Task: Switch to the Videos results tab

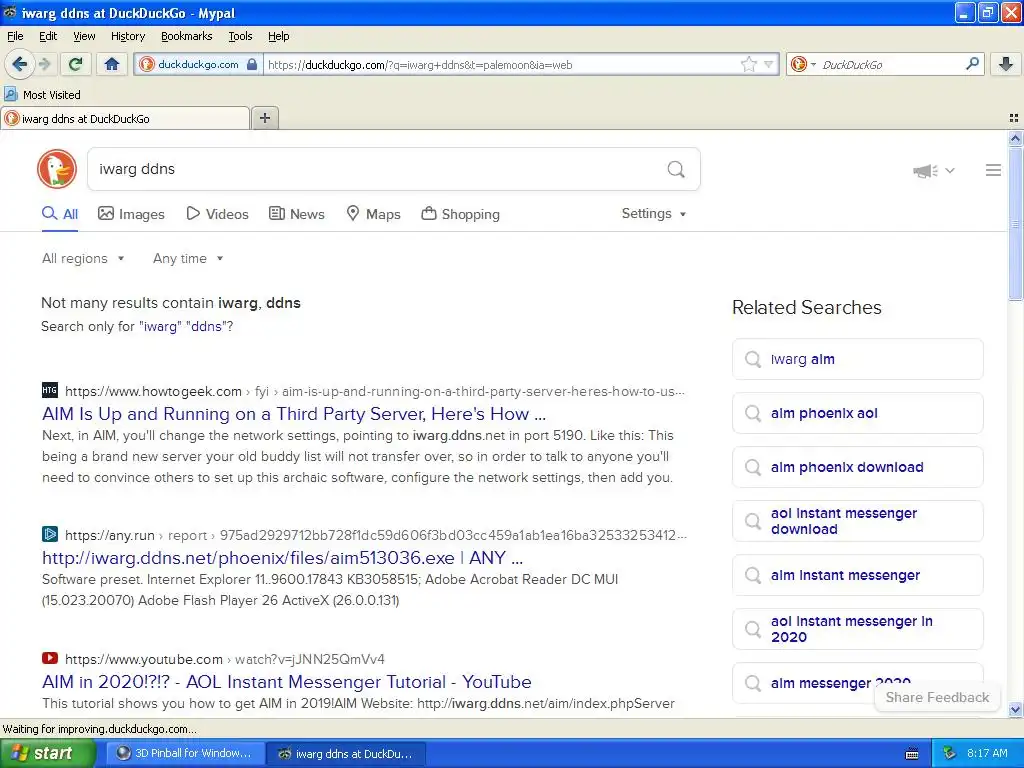Action: [217, 214]
